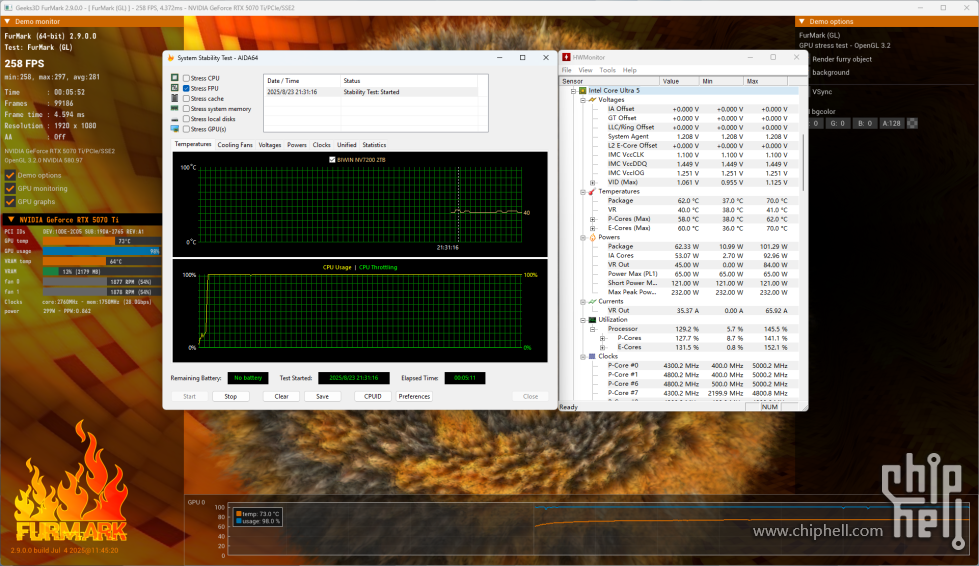
Task: Click the bgcolor alpha checker preview icon
Action: click(912, 123)
